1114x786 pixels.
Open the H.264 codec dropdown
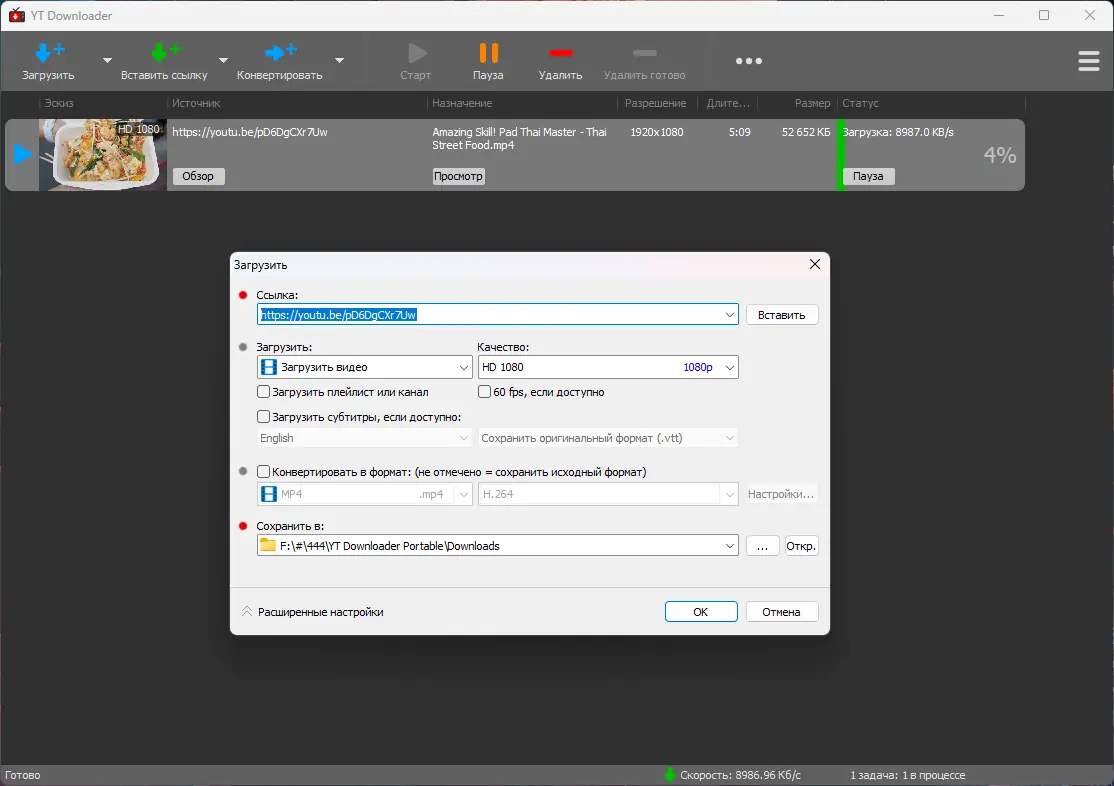tap(608, 494)
